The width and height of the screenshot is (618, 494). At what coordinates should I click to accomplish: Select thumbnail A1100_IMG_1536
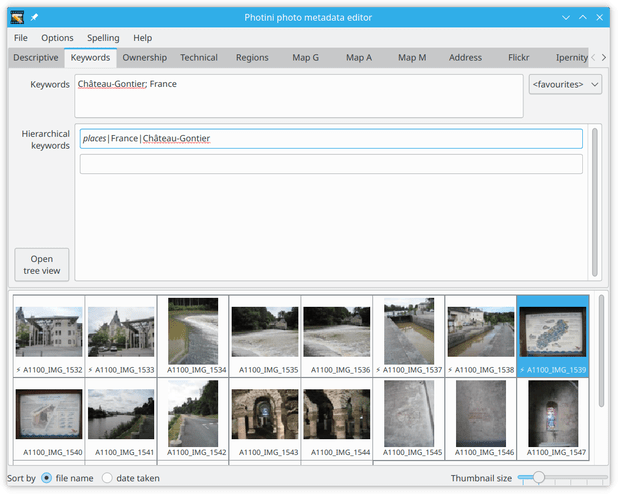click(337, 336)
